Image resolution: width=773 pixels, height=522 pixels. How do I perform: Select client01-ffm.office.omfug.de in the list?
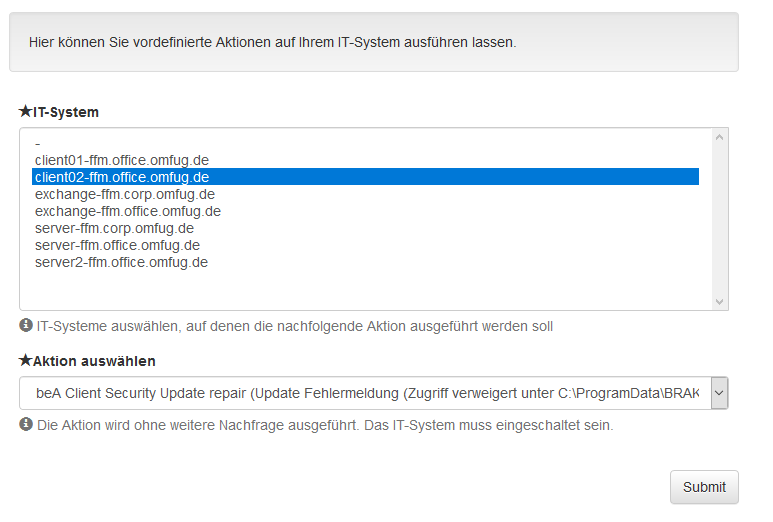tap(365, 160)
